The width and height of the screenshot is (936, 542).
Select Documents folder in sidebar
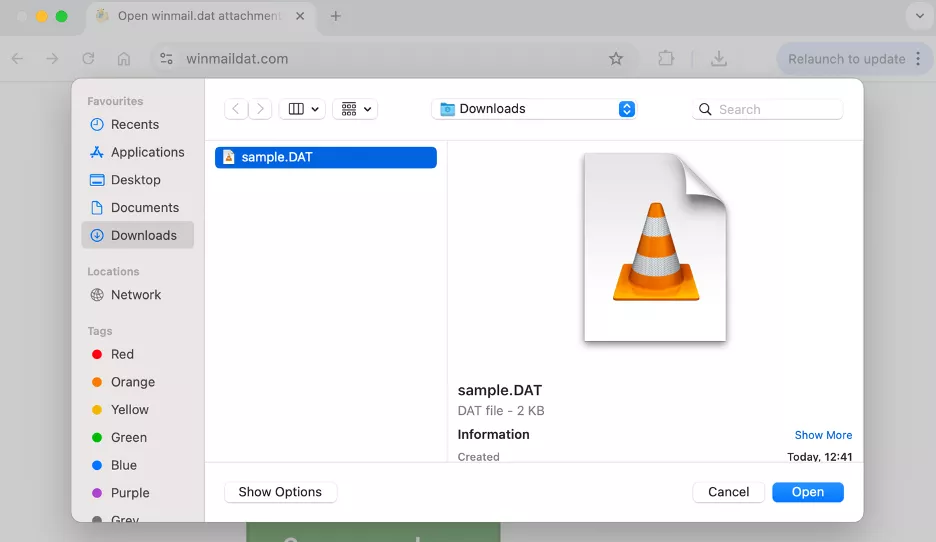144,208
